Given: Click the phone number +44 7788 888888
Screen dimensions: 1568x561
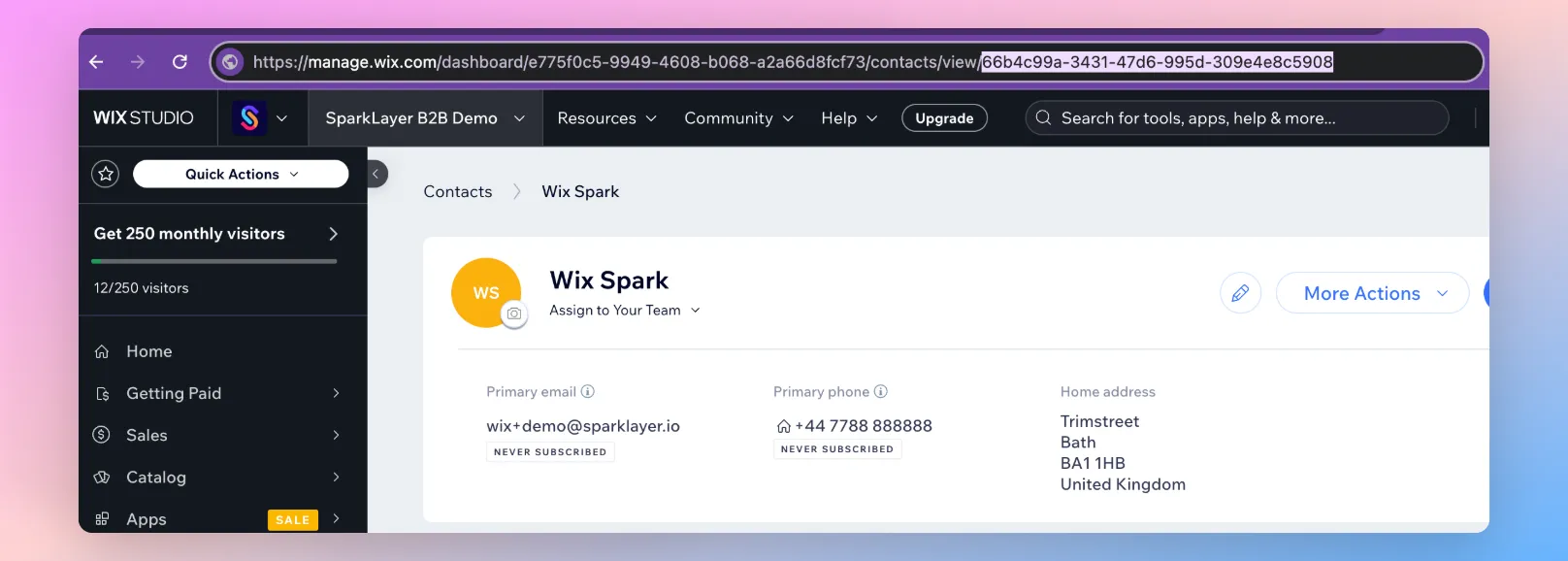Looking at the screenshot, I should pos(864,426).
